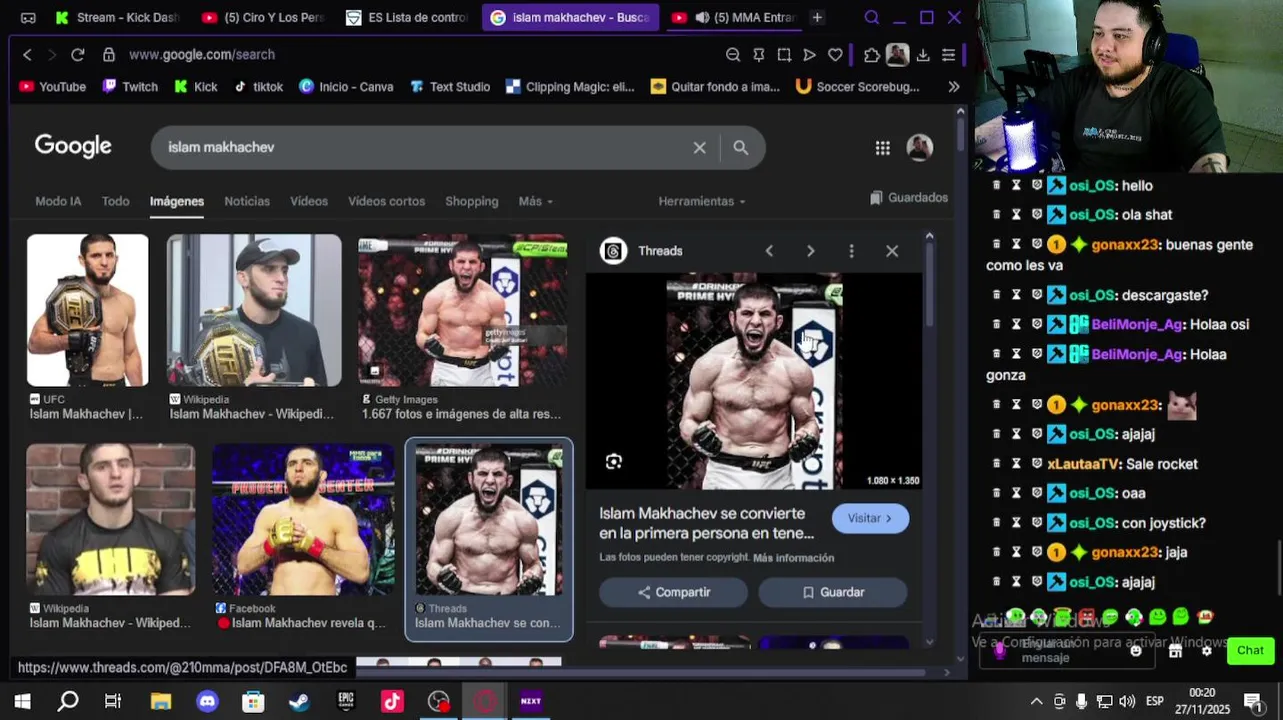
Task: Open the browser easy setup menu icon
Action: point(948,55)
